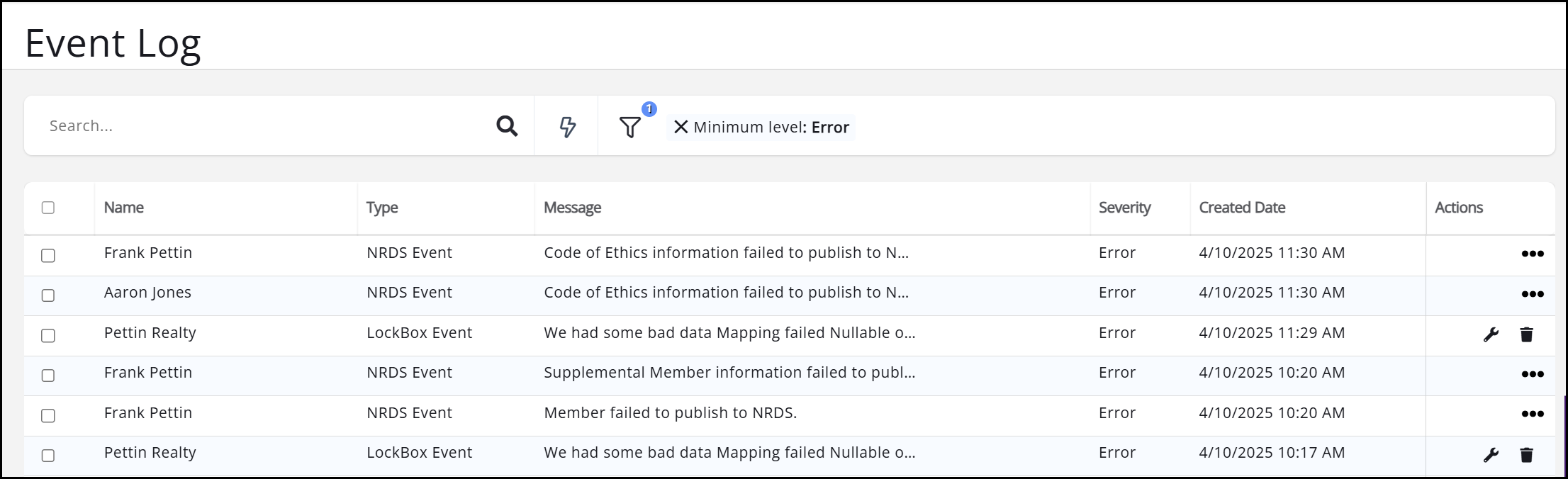Toggle the select-all checkbox in table header
1568x479 pixels.
(48, 208)
